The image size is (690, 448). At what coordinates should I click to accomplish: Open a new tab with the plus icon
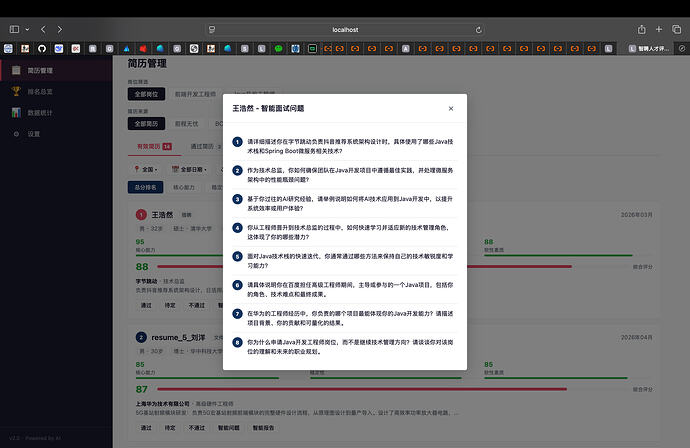(659, 29)
